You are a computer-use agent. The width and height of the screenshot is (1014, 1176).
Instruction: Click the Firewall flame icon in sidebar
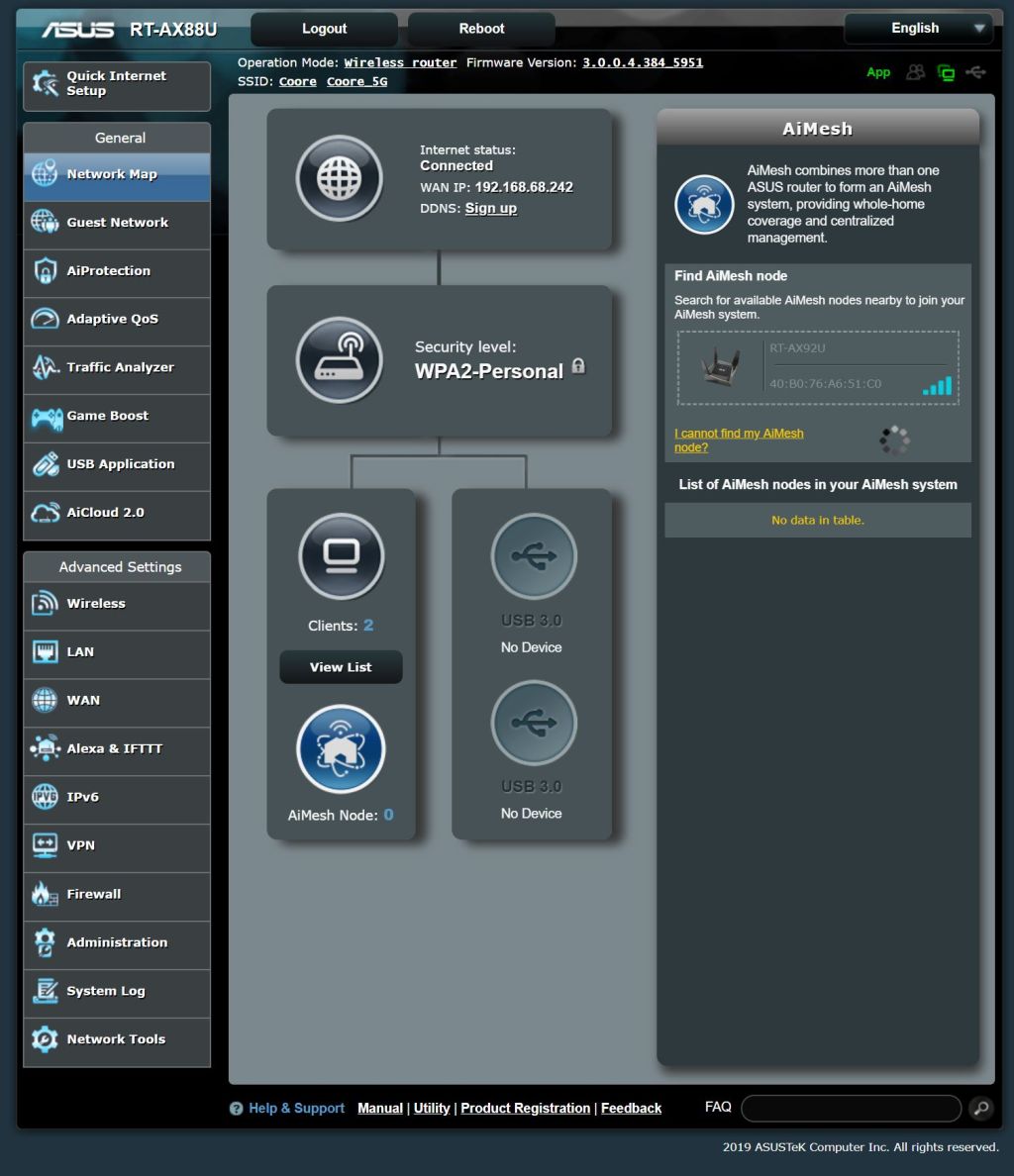(x=45, y=894)
